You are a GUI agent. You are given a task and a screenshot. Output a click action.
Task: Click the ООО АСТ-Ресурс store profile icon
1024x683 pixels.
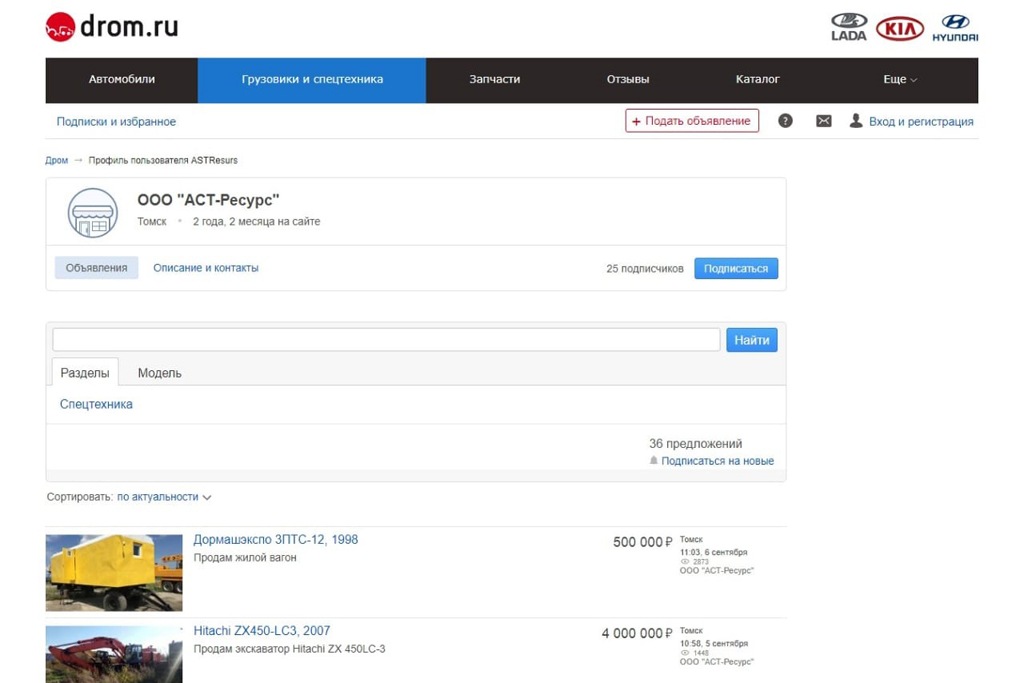92,212
